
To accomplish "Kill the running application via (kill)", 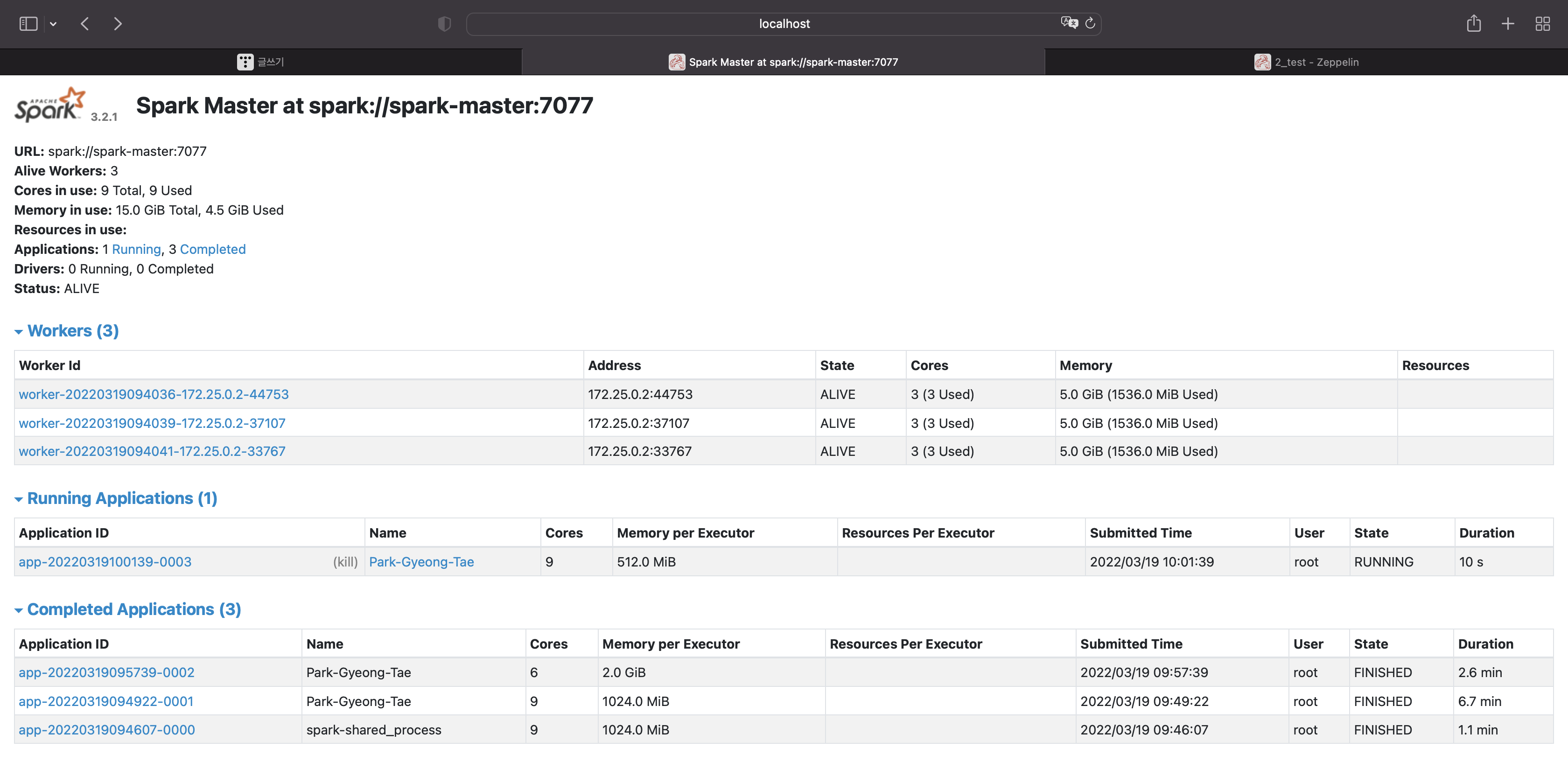I will (345, 561).
